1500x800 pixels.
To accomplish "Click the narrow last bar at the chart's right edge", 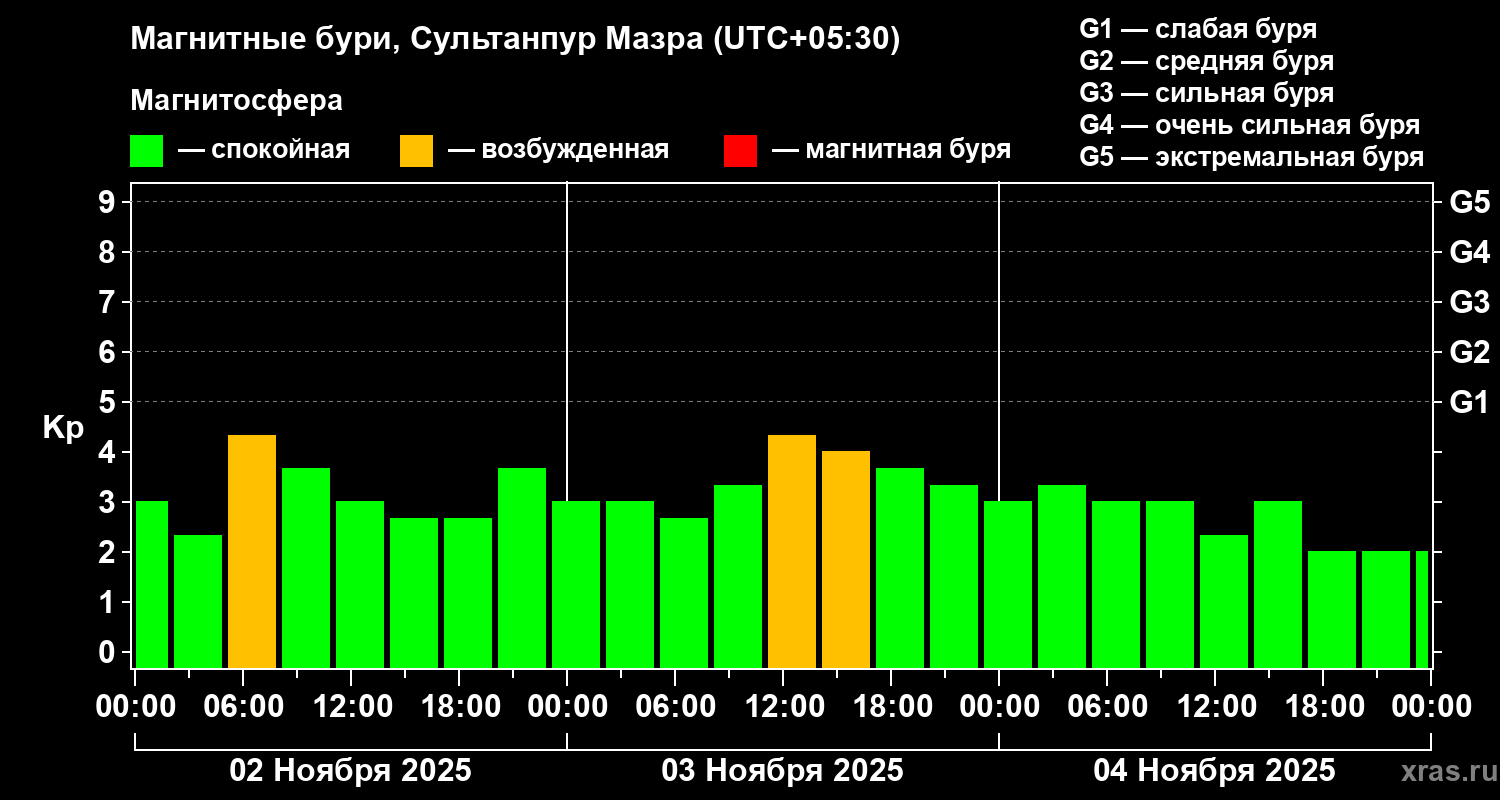I will tap(1422, 609).
